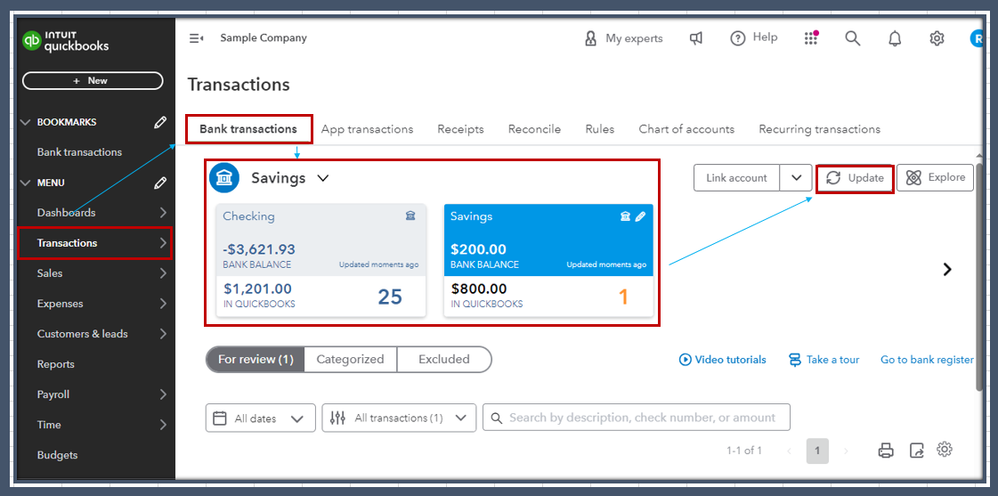
Task: Click the Sample Company name
Action: (x=264, y=38)
